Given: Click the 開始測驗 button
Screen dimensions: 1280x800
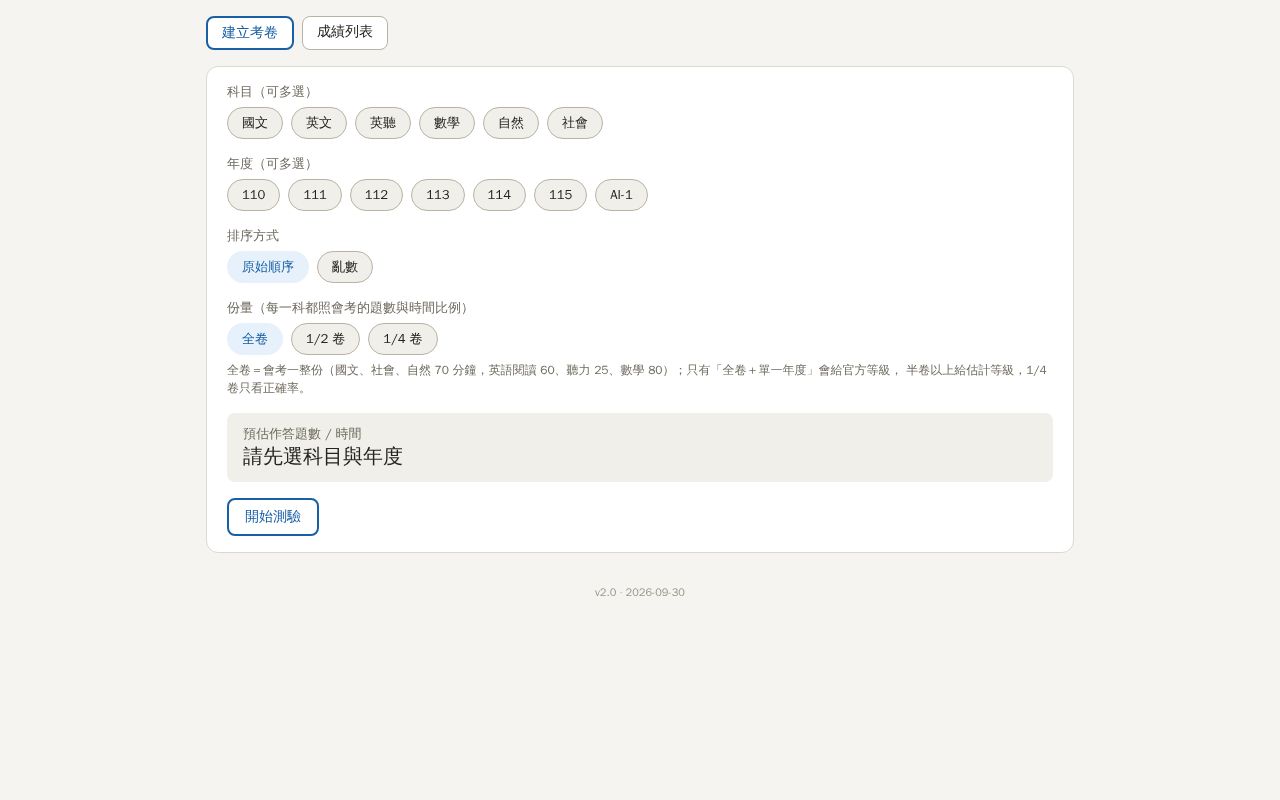Looking at the screenshot, I should [x=273, y=517].
